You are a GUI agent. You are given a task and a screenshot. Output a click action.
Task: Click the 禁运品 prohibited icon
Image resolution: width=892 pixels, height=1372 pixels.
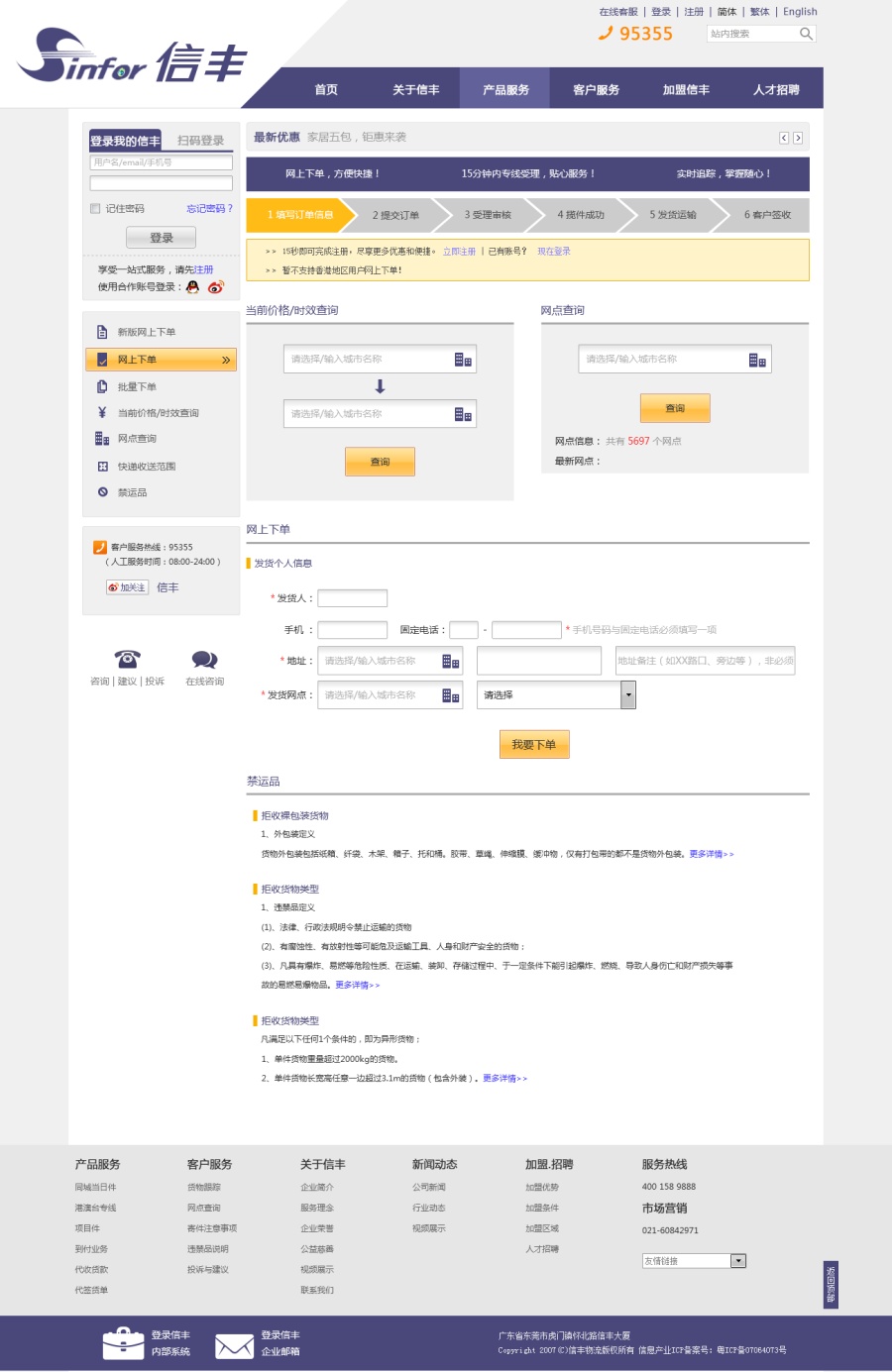tap(102, 492)
